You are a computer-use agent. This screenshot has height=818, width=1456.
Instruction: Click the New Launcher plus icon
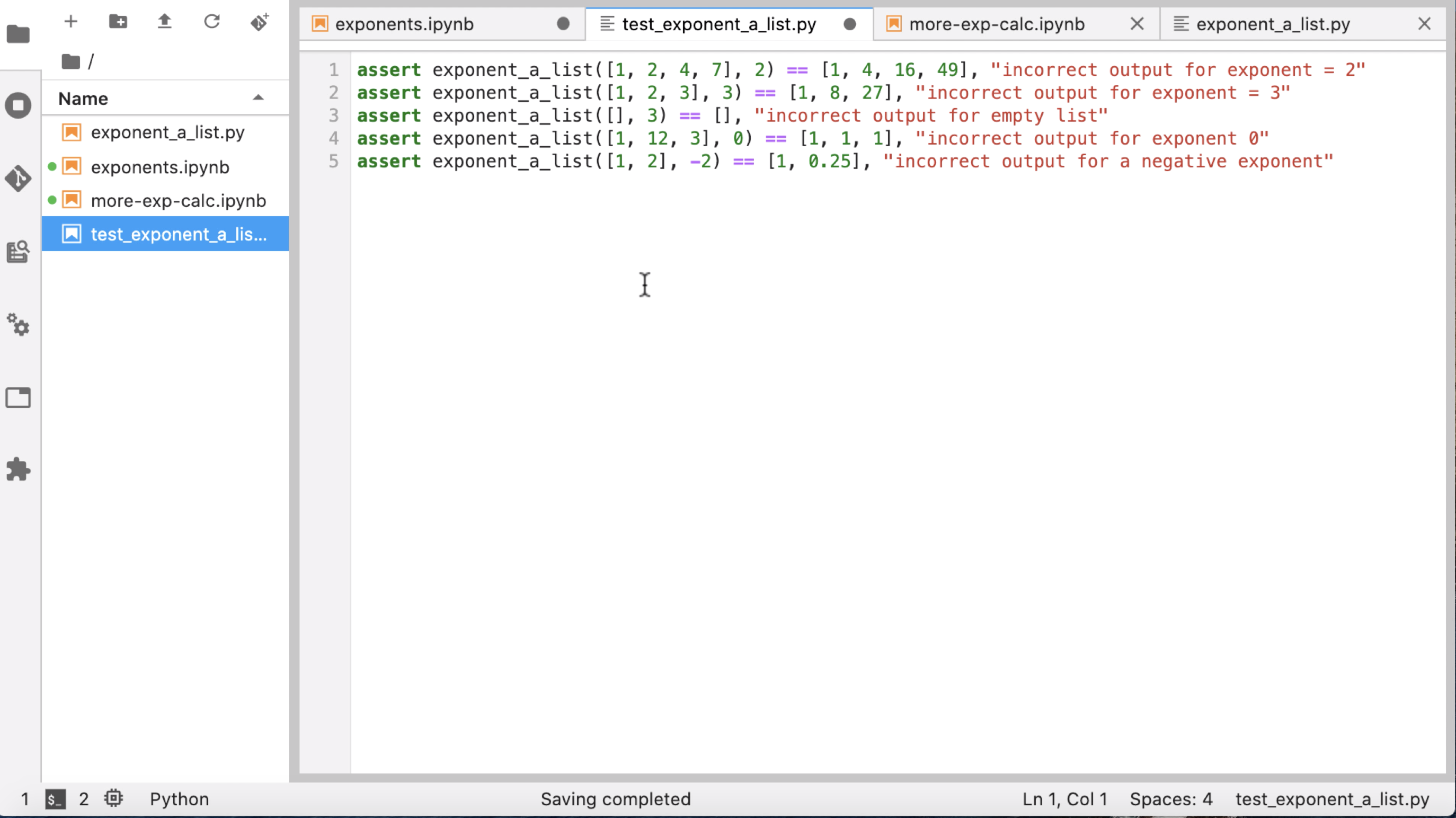[70, 22]
